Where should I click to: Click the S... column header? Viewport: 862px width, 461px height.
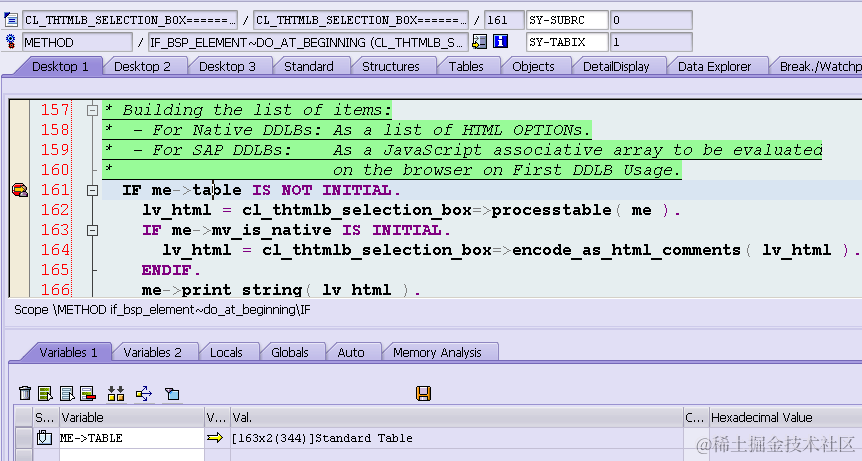tap(46, 418)
